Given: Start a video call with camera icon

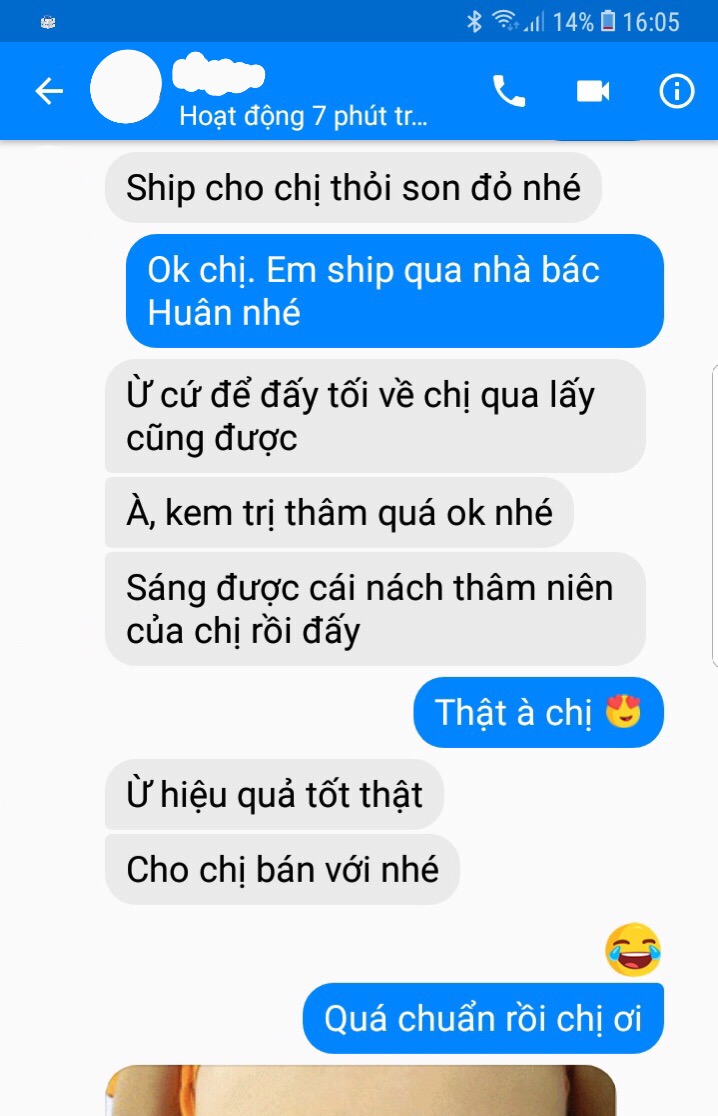Looking at the screenshot, I should [x=593, y=91].
